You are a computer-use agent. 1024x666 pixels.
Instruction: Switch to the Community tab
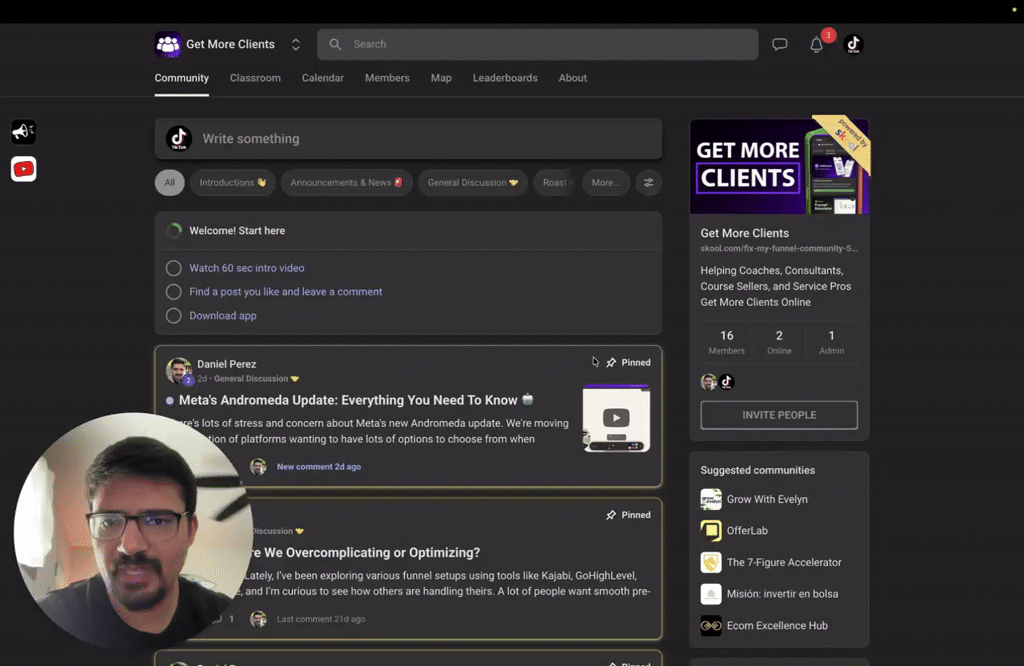[x=182, y=78]
